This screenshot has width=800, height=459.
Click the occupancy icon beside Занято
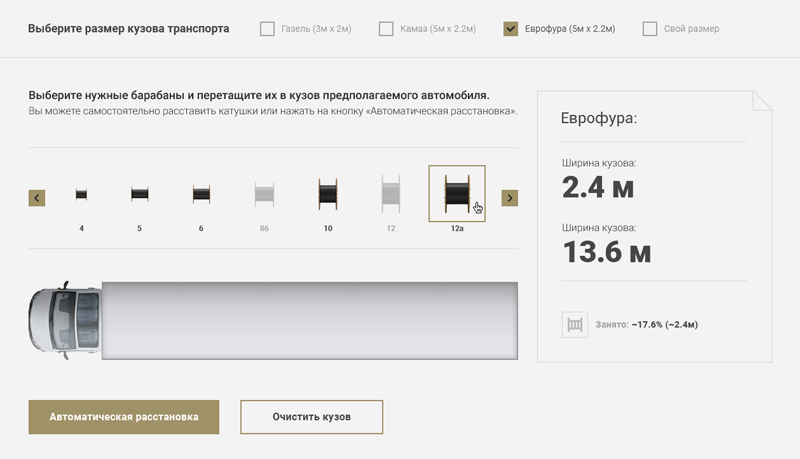coord(575,325)
